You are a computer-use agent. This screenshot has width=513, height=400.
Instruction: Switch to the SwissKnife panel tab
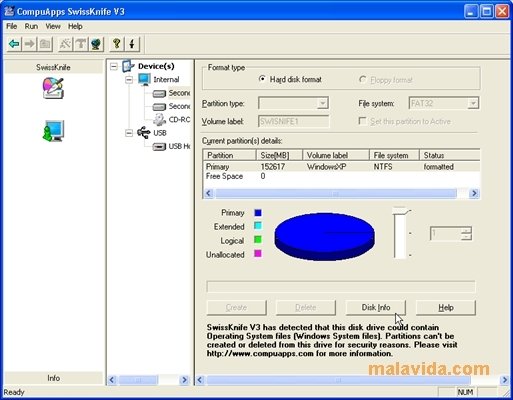(x=53, y=67)
